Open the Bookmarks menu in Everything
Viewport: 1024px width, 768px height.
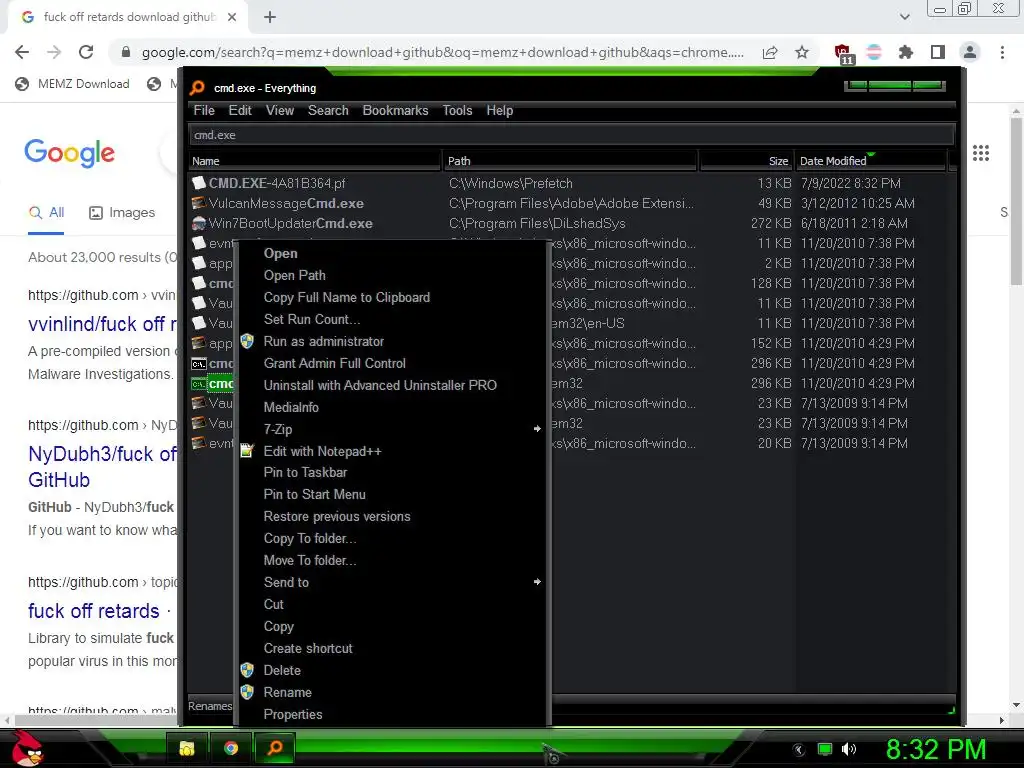click(x=395, y=110)
